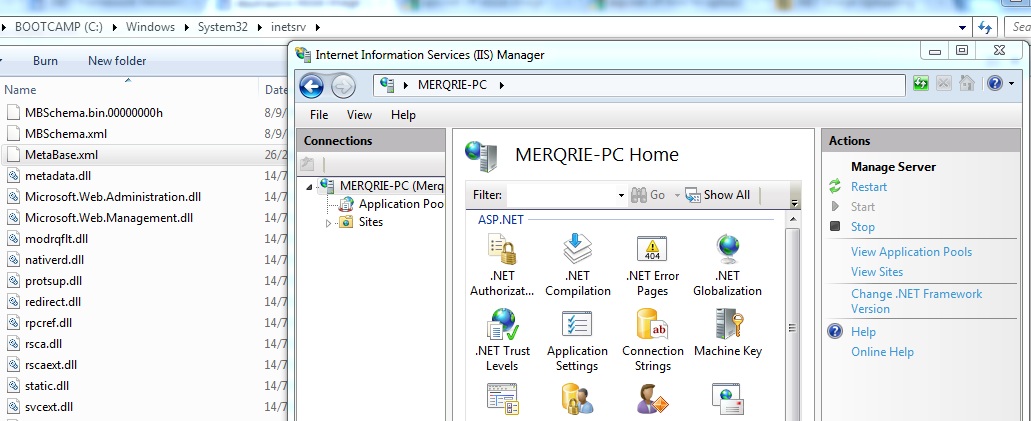Click the Connections pane create connection icon
This screenshot has width=1031, height=421.
pos(307,164)
